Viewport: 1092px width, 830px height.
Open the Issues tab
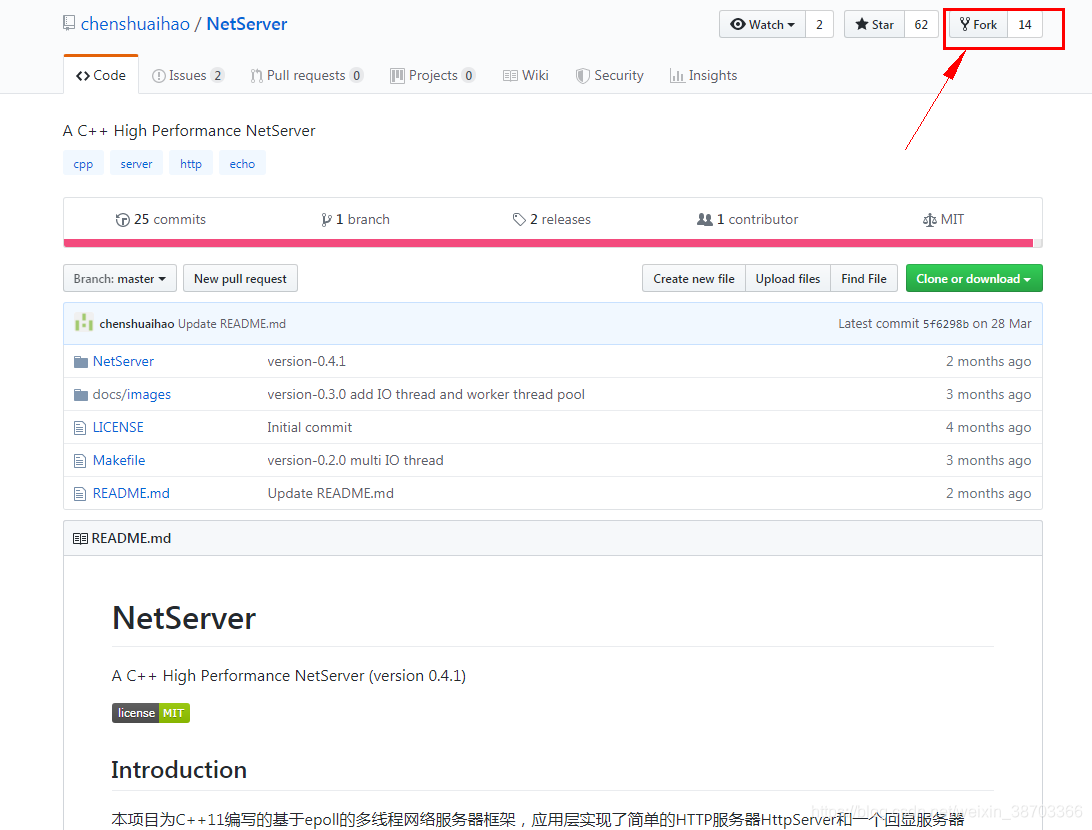tap(188, 75)
